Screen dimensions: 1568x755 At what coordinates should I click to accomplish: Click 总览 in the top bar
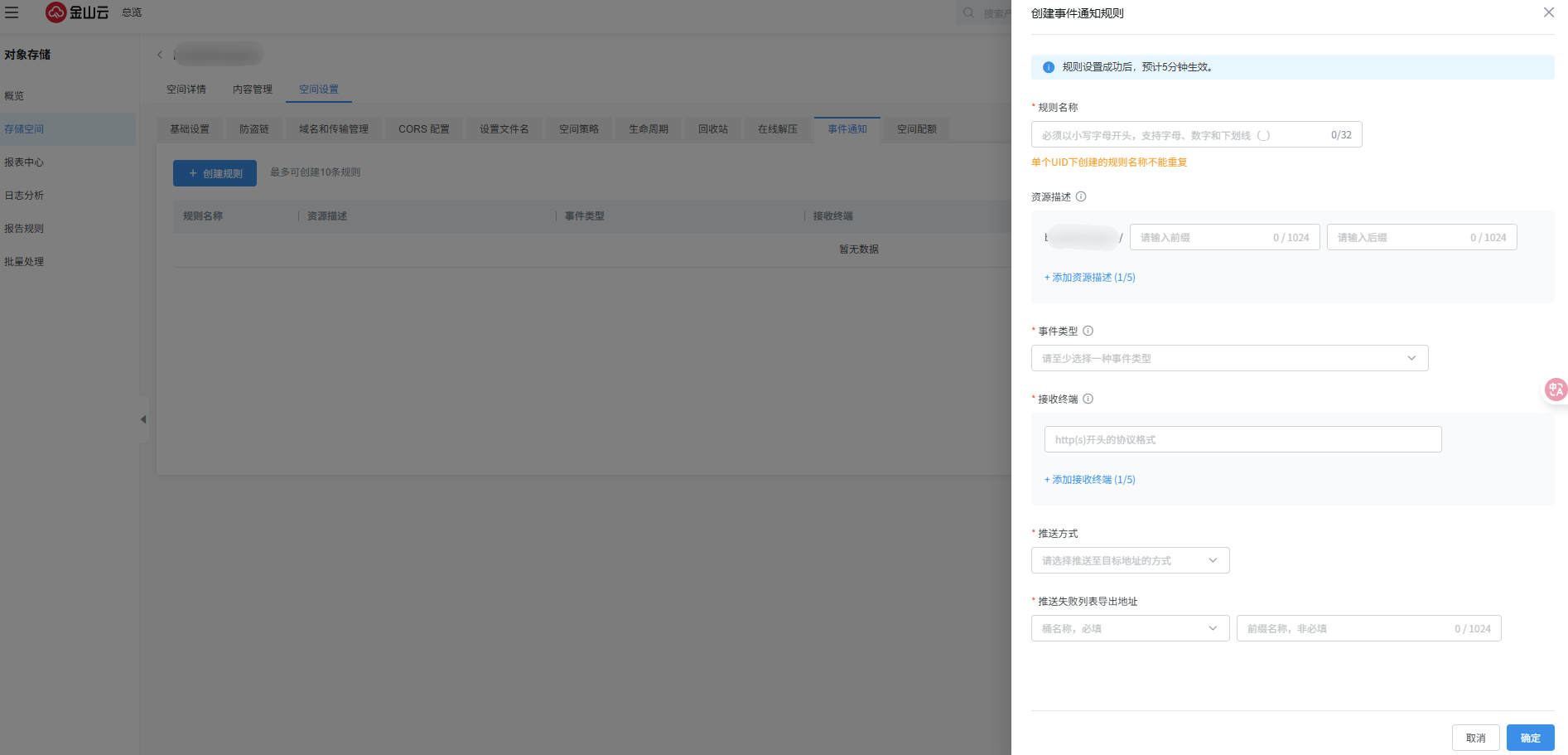(x=132, y=12)
